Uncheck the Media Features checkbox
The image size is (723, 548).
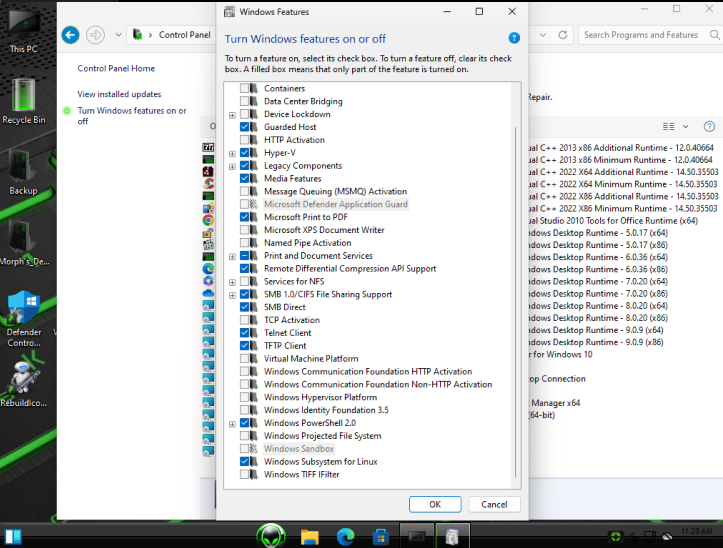tap(244, 179)
